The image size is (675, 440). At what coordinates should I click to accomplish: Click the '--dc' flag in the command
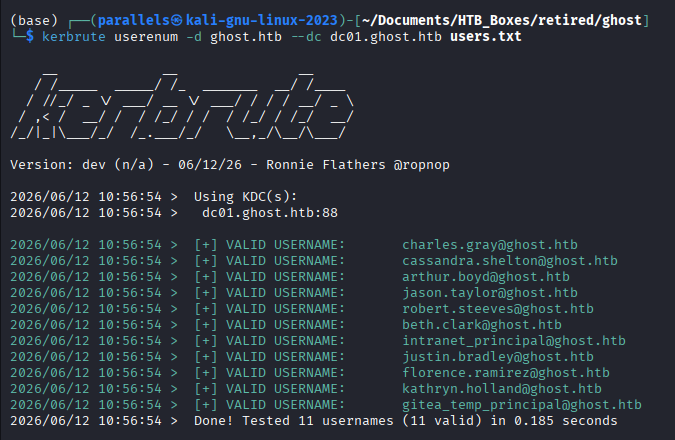click(x=307, y=37)
